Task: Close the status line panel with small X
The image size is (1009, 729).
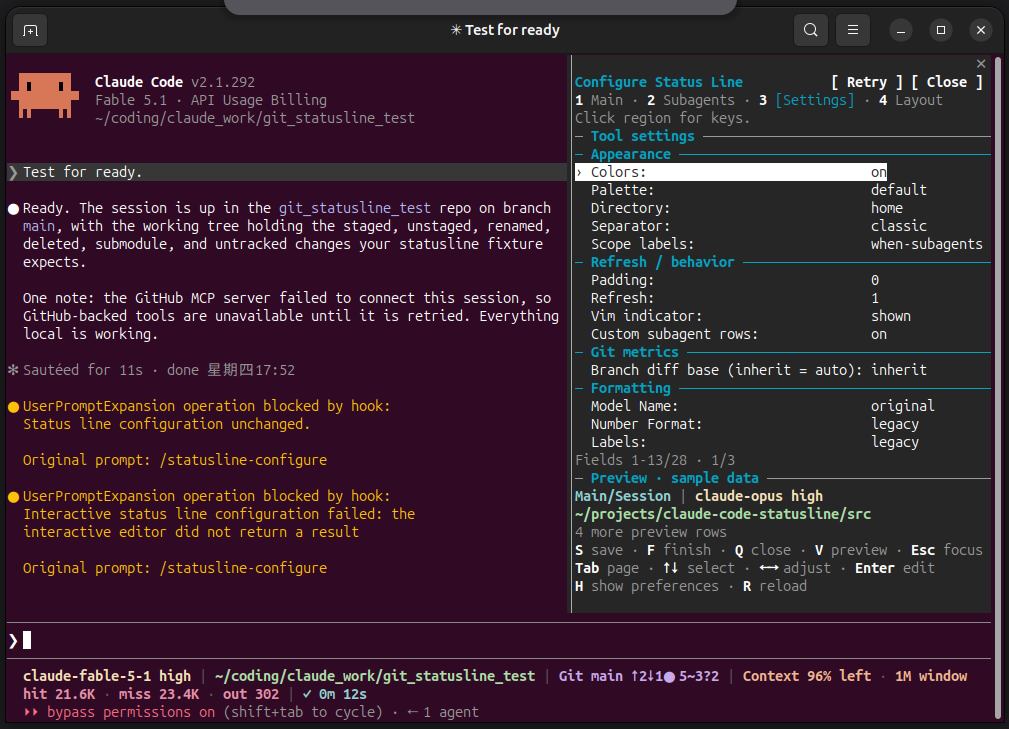Action: [x=981, y=64]
